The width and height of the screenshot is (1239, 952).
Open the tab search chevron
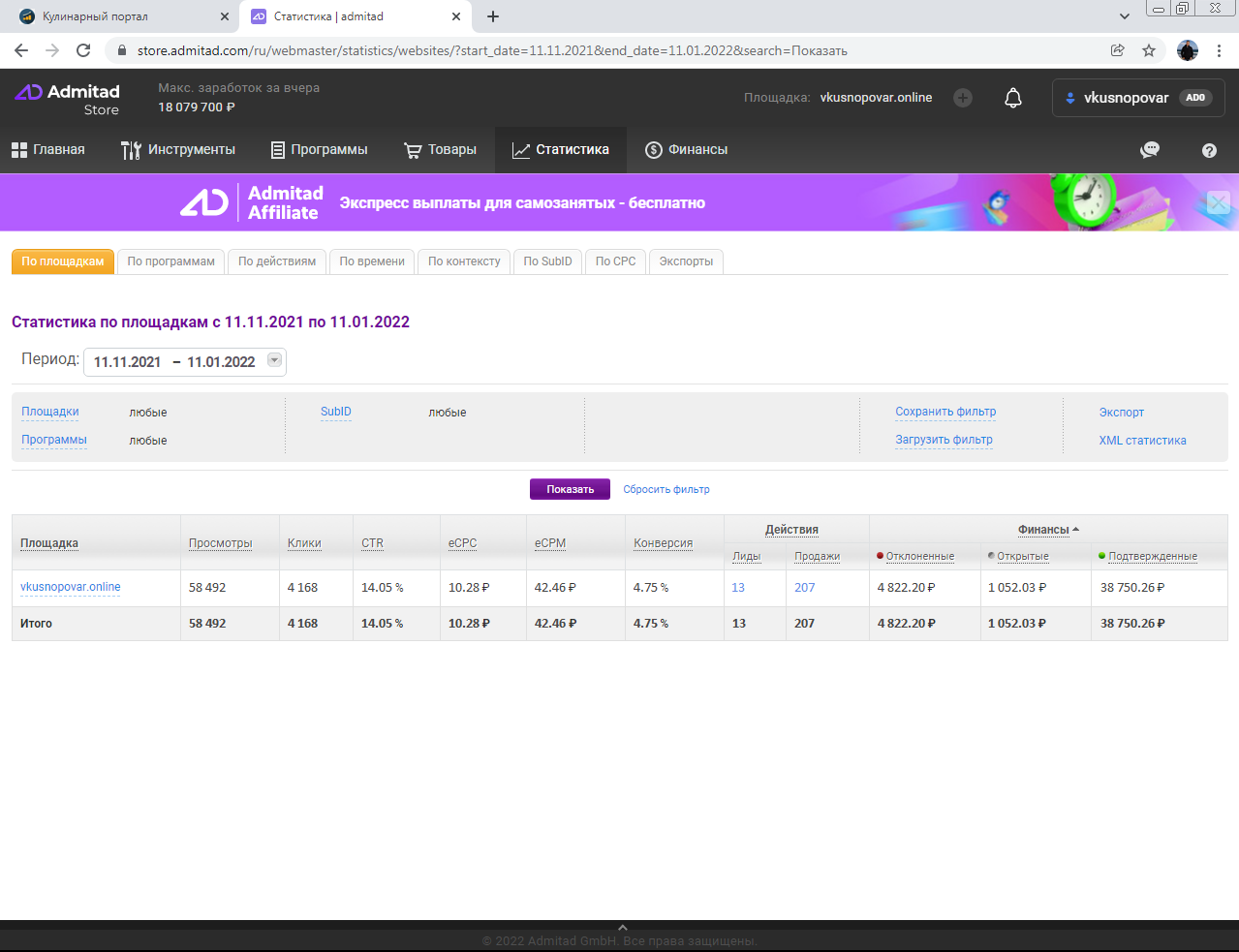(x=1125, y=16)
